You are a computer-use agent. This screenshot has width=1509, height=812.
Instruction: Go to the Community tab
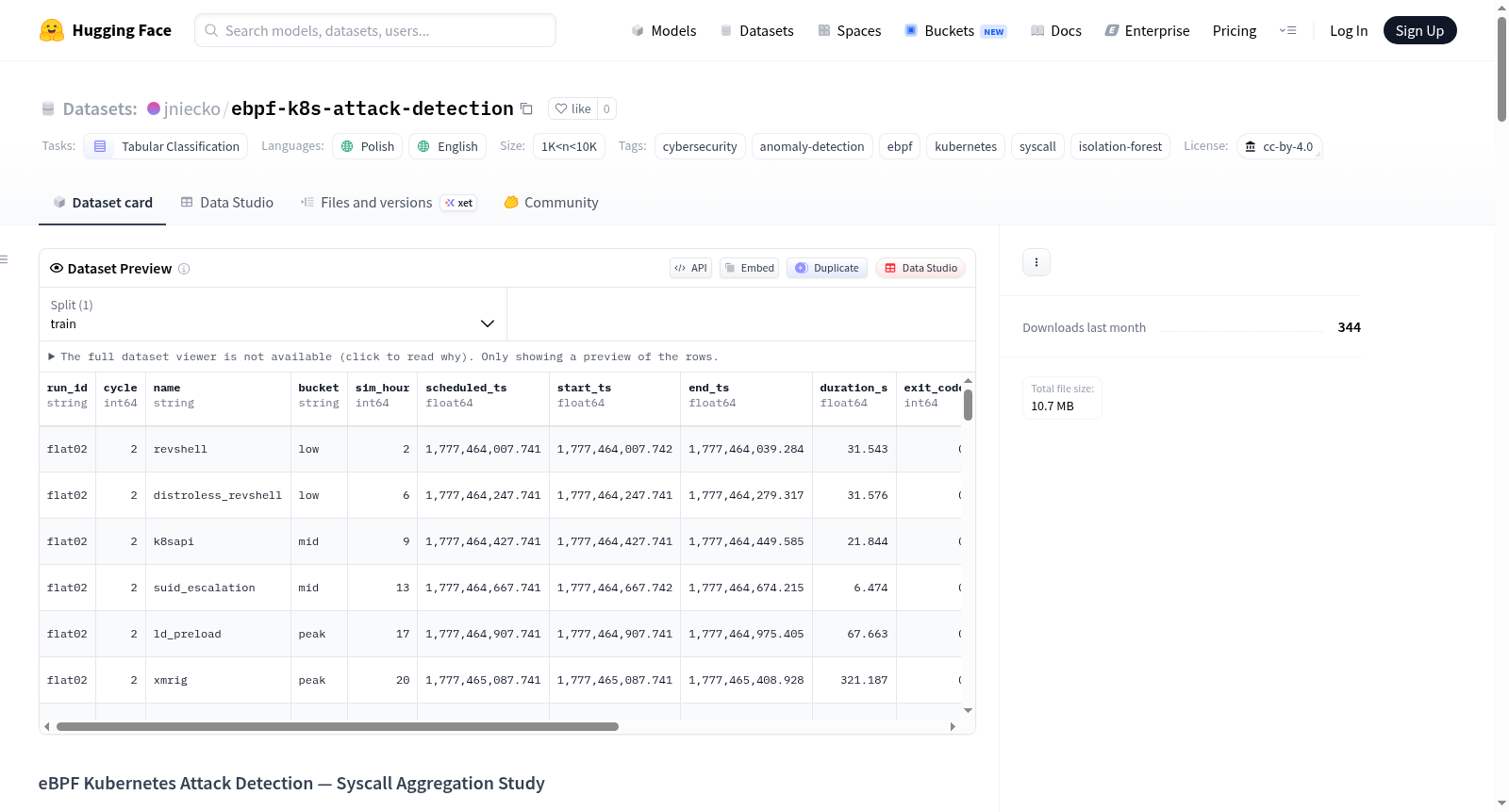552,203
